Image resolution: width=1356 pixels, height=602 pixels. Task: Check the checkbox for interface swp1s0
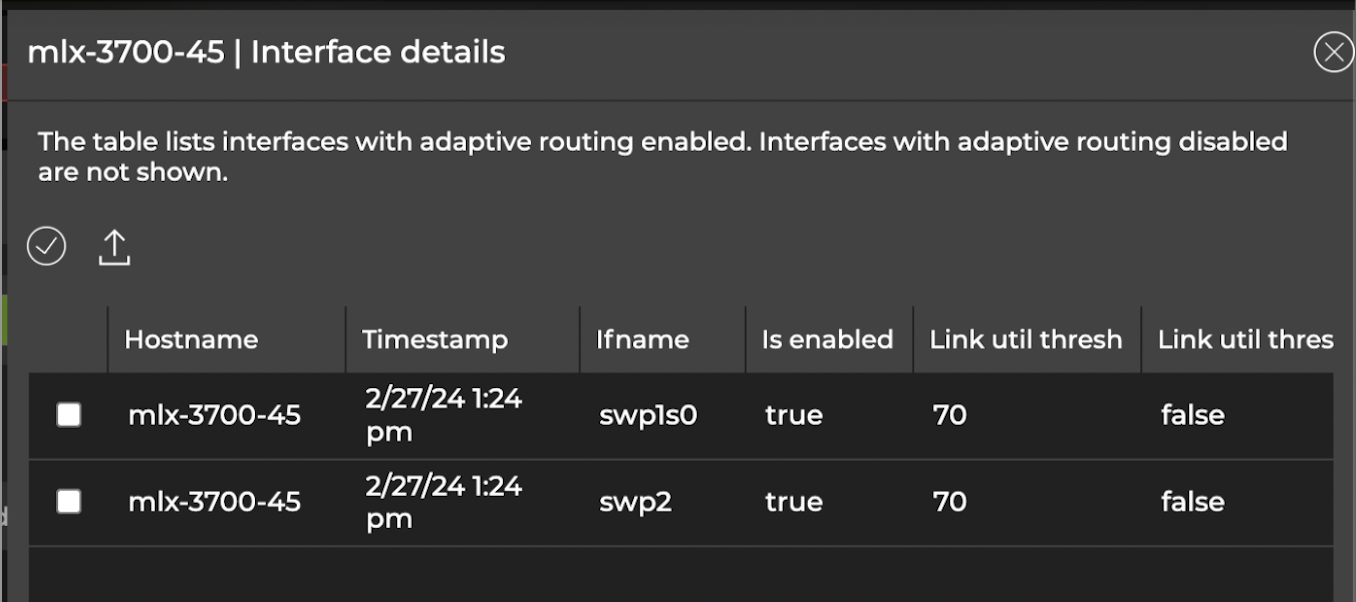[68, 414]
